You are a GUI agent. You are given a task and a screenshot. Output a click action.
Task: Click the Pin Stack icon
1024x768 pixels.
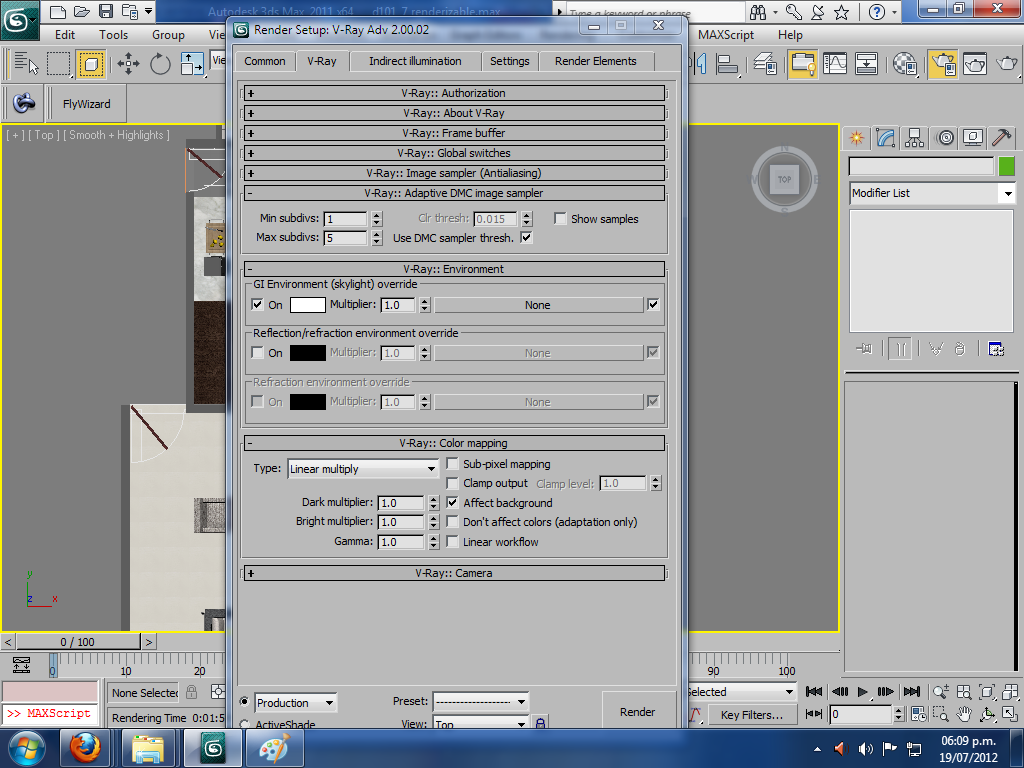(x=865, y=349)
